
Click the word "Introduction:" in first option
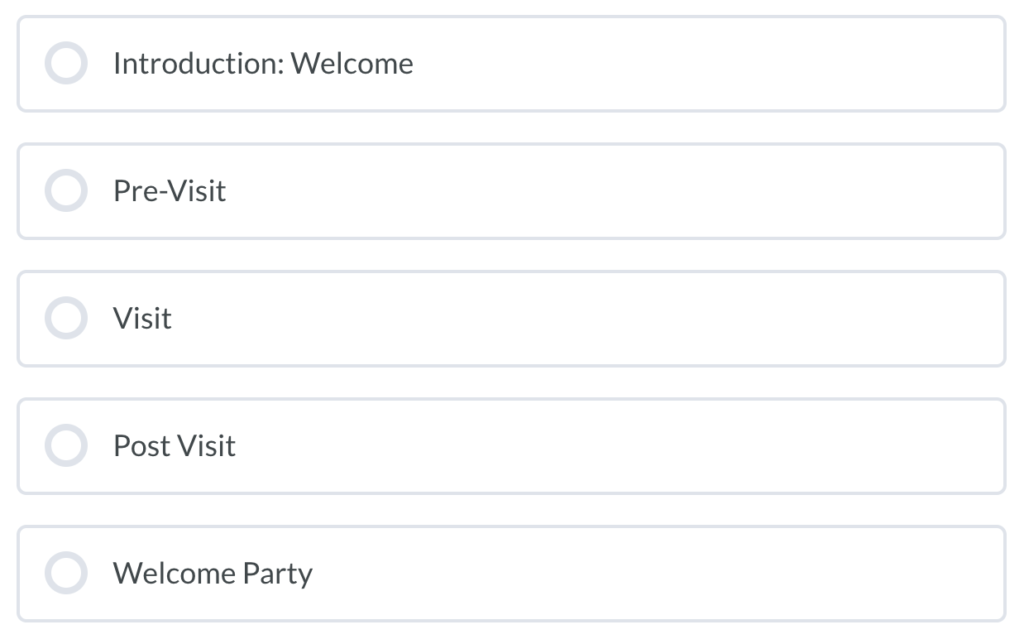(x=198, y=64)
